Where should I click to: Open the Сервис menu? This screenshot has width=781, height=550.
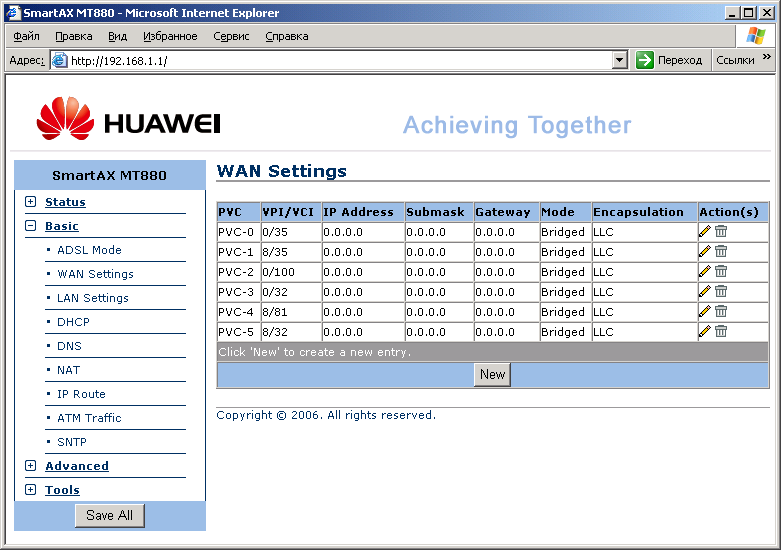pyautogui.click(x=231, y=36)
